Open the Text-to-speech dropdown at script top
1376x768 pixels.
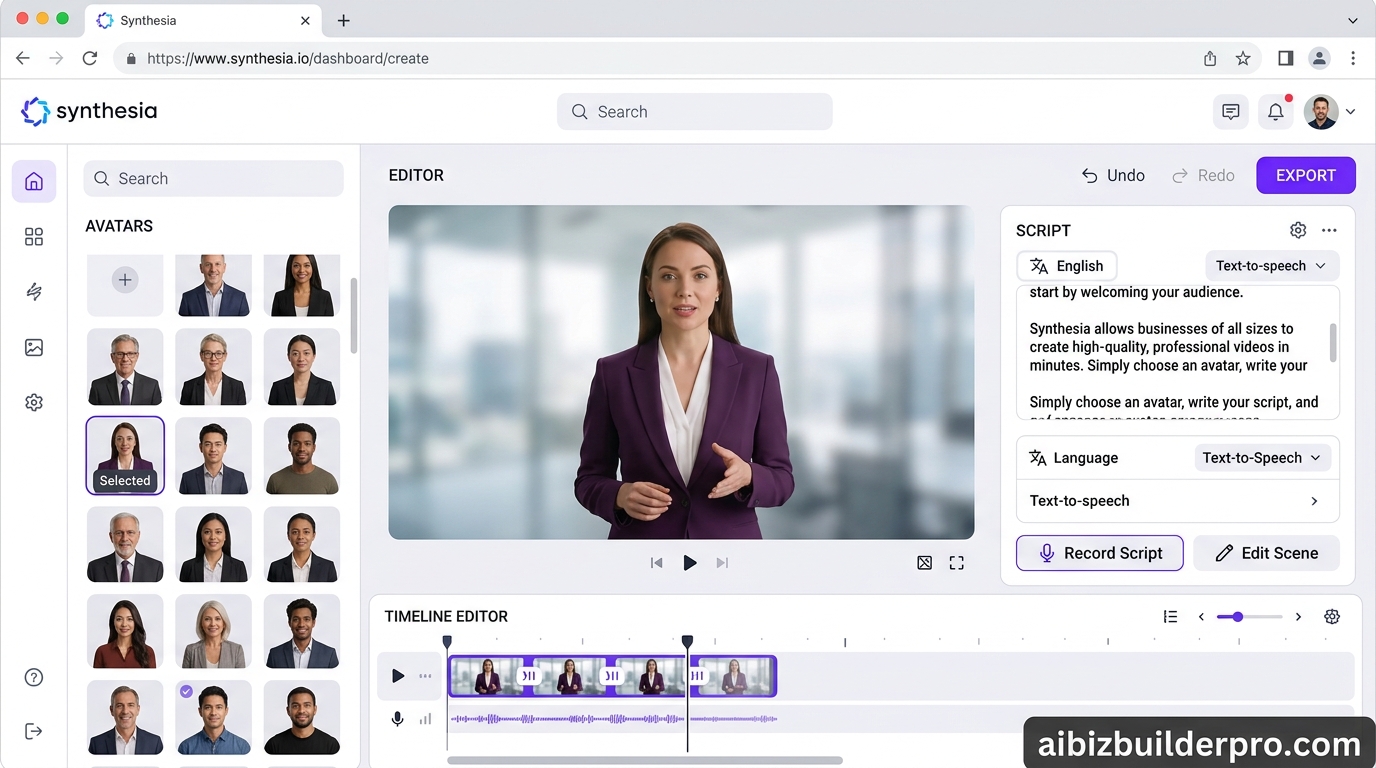[1271, 266]
